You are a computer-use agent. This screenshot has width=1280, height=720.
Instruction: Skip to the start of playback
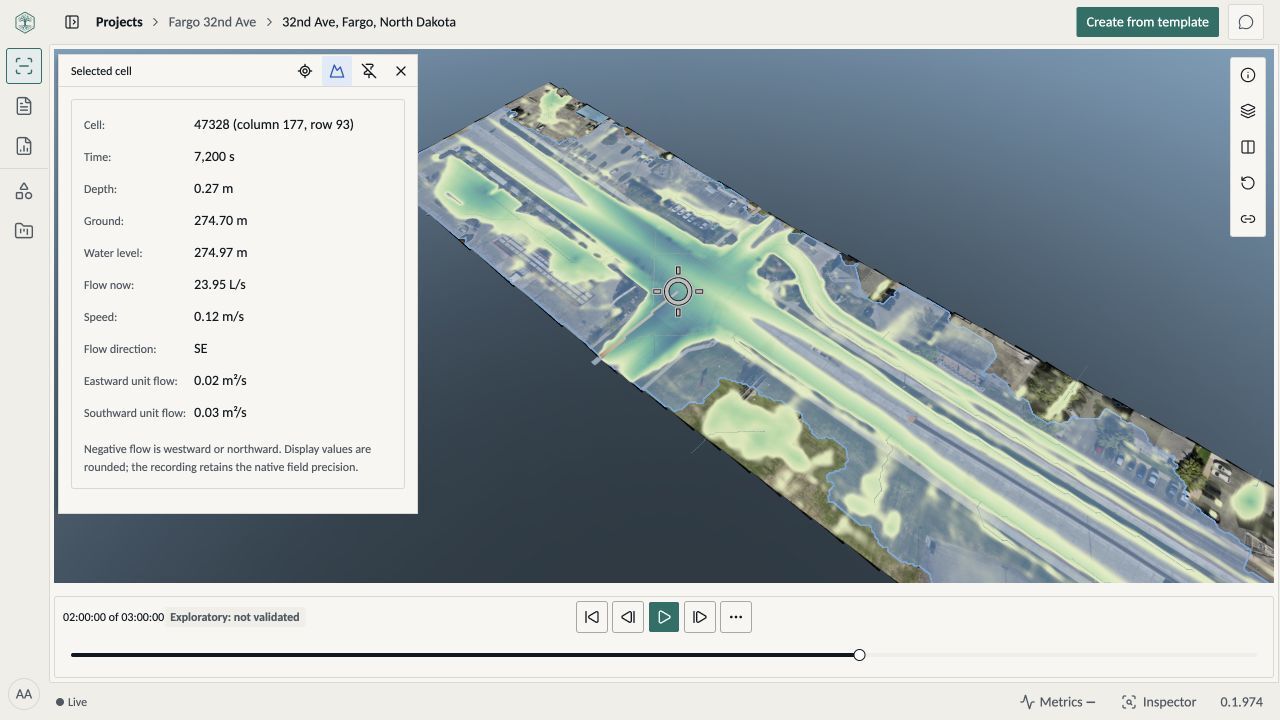(x=592, y=617)
